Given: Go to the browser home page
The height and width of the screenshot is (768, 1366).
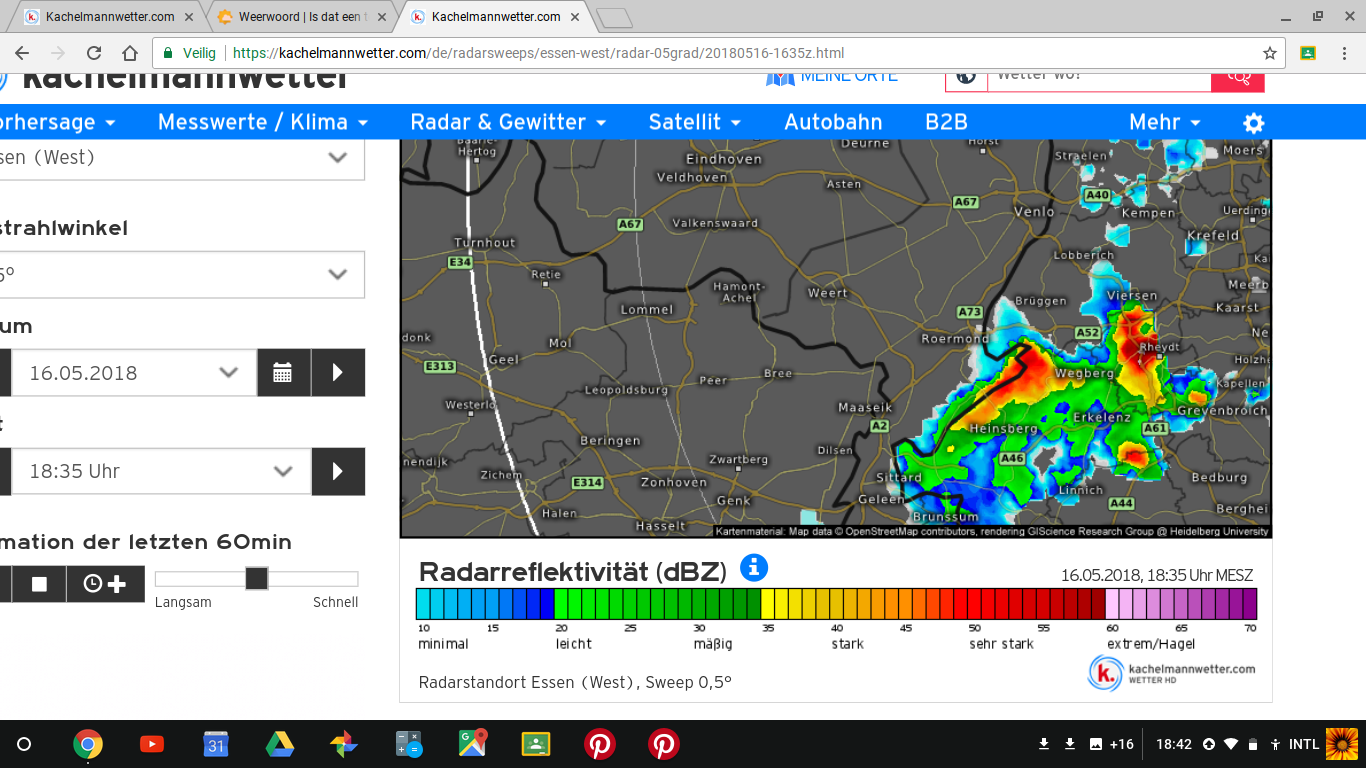Looking at the screenshot, I should coord(130,53).
